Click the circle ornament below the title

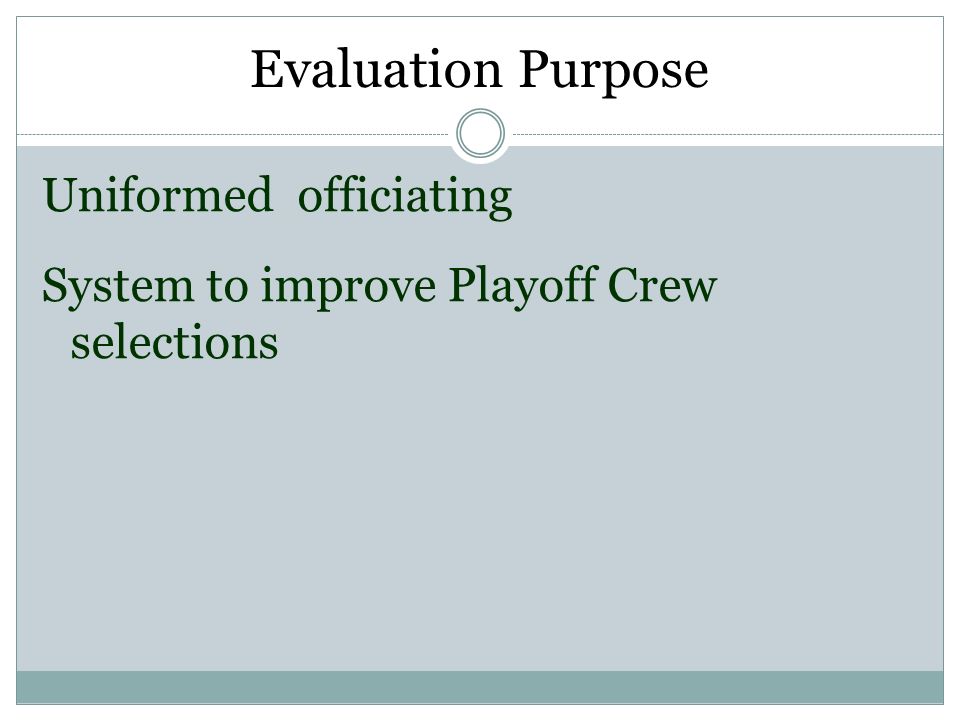[481, 133]
